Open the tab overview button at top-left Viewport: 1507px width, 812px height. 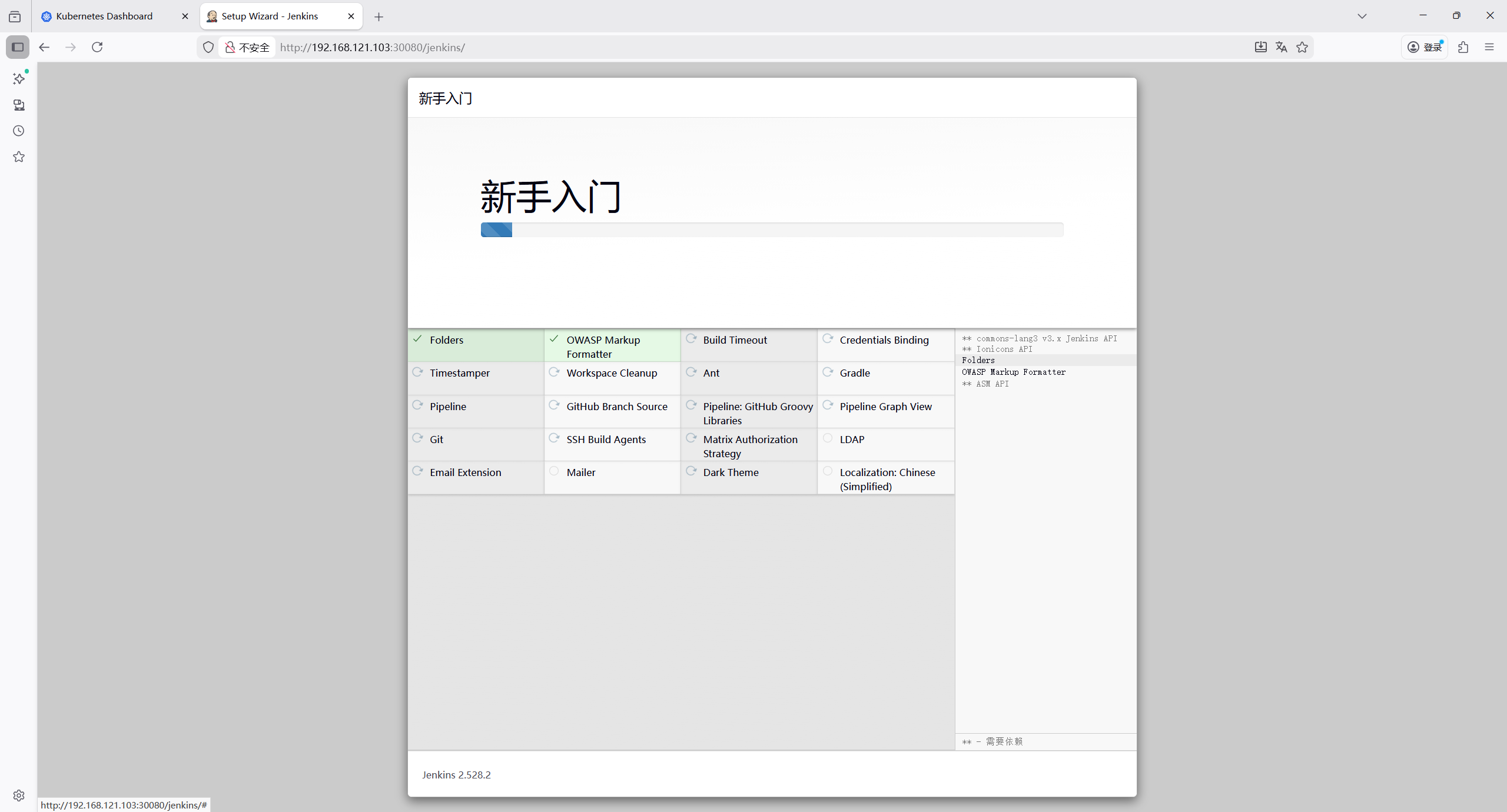coord(15,16)
